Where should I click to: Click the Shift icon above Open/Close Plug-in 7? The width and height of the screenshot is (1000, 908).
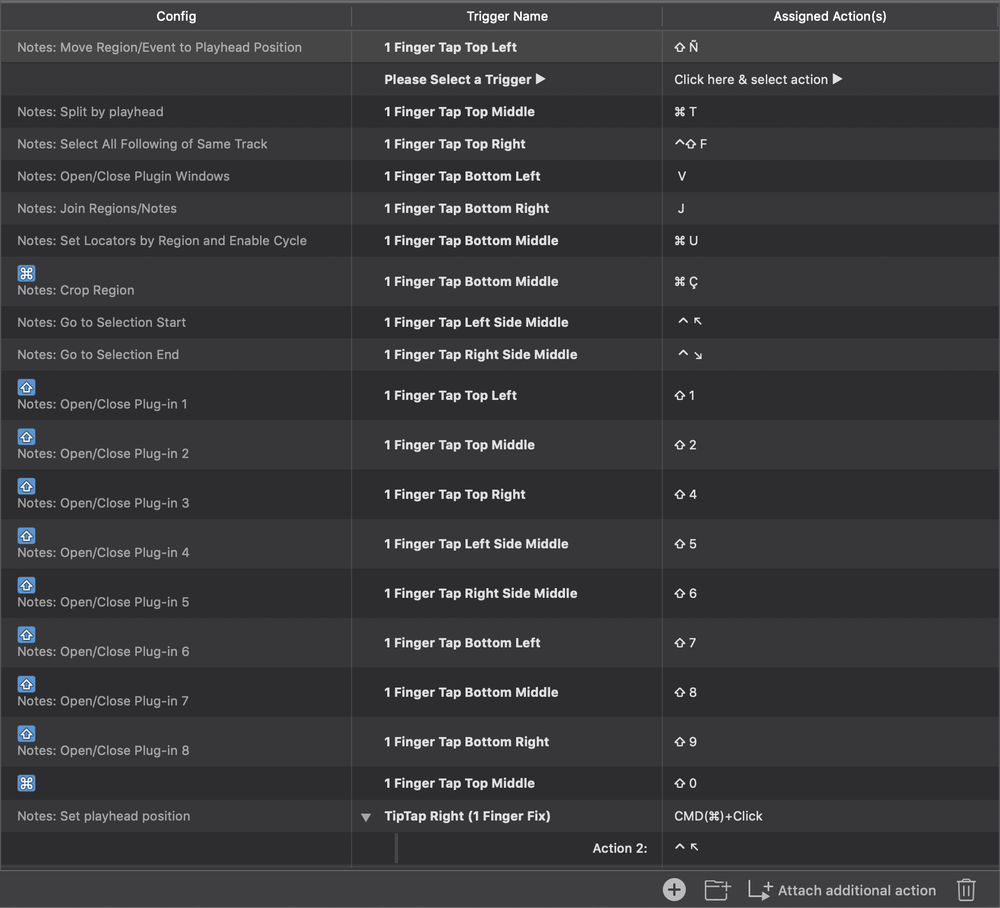click(x=26, y=684)
